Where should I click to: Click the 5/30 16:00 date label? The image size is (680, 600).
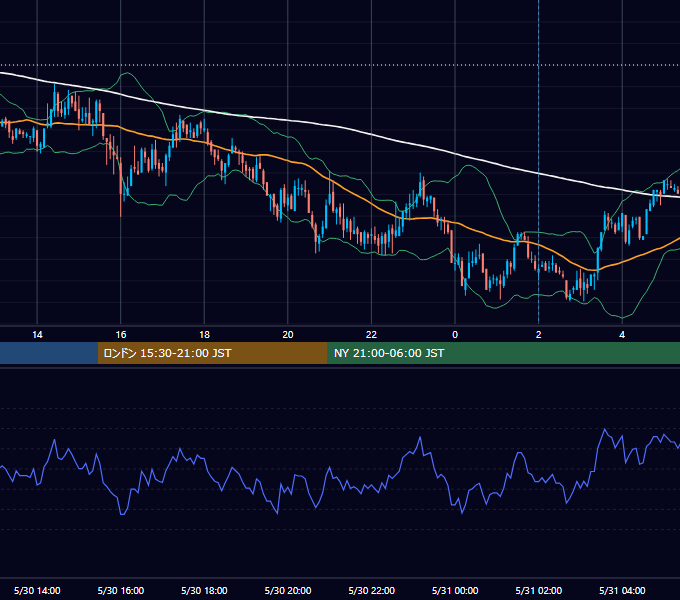click(x=121, y=590)
